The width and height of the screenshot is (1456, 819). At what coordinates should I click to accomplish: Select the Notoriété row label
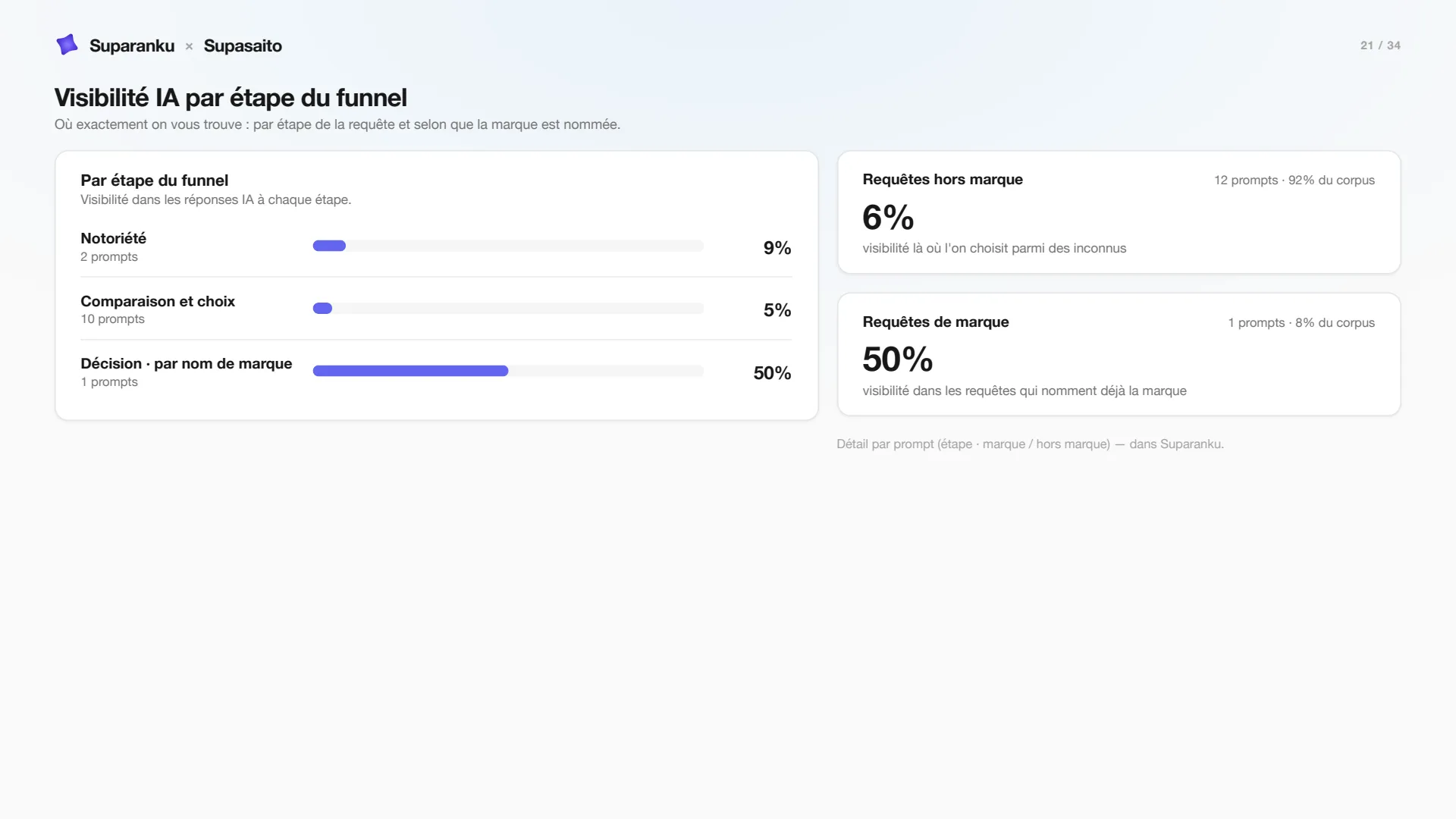coord(113,238)
